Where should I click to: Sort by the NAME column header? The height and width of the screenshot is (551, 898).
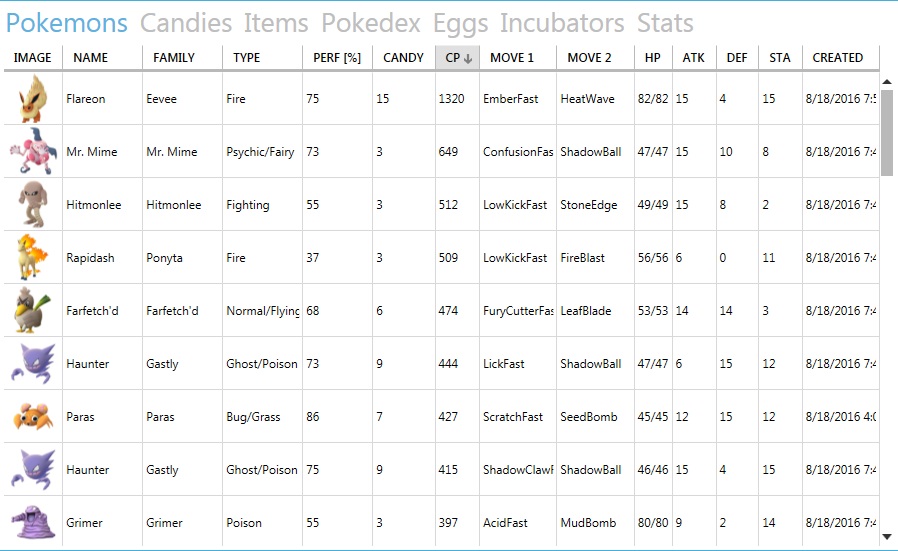[x=90, y=58]
